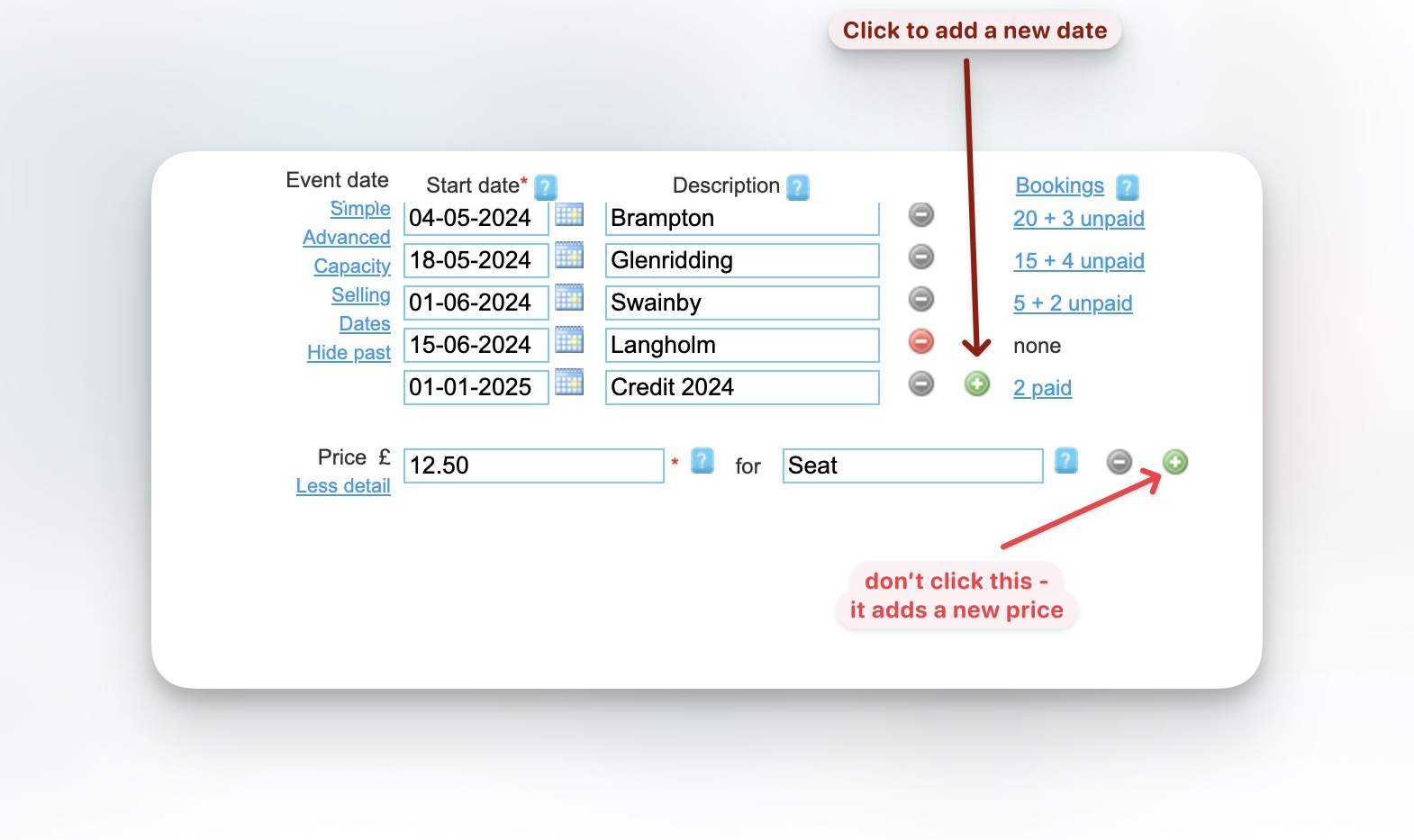The height and width of the screenshot is (840, 1414).
Task: Click help icon next to Start date
Action: click(546, 187)
